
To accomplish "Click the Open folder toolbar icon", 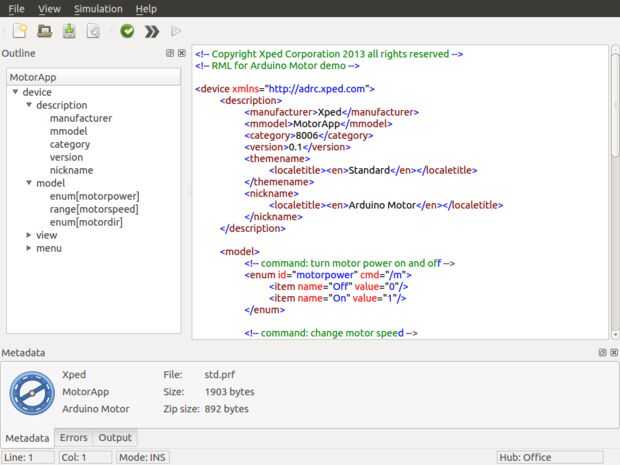I will pos(44,31).
